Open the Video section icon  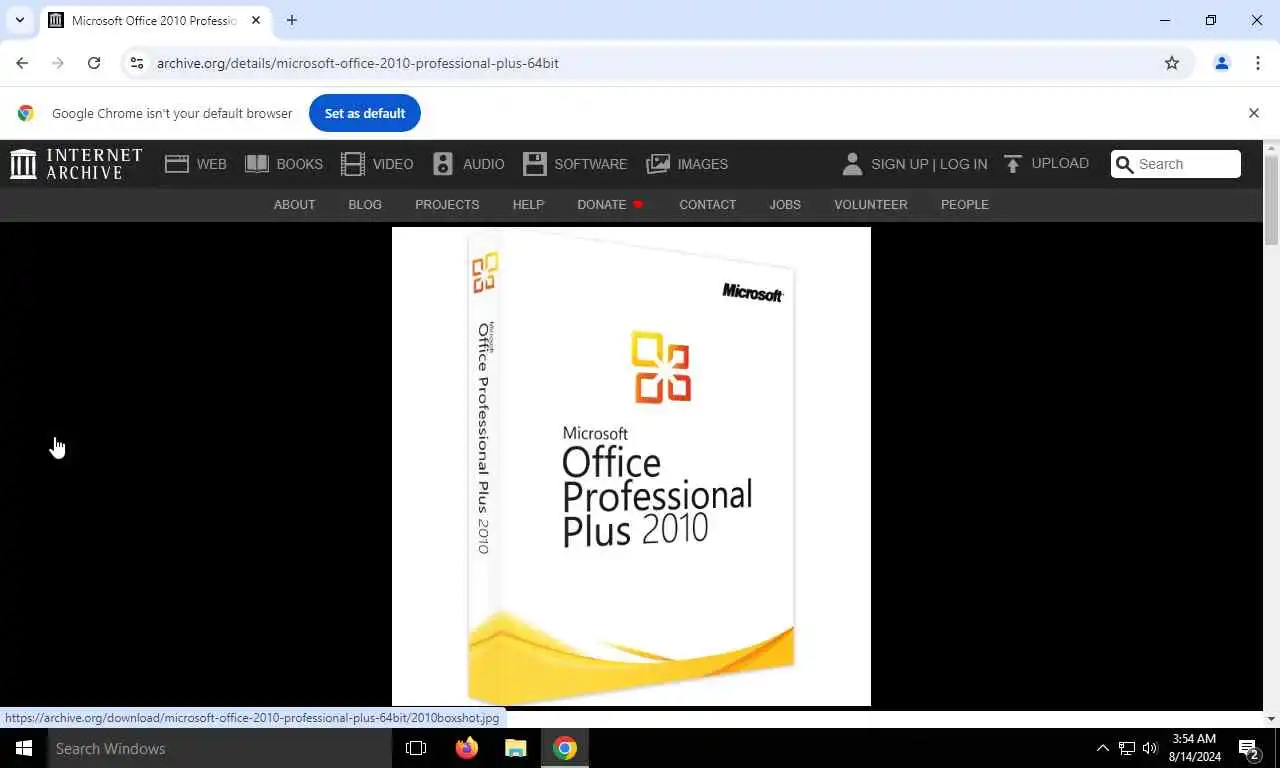[352, 164]
